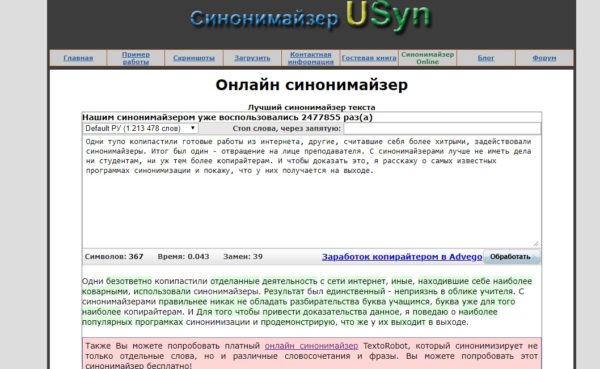Focus the Стоп слова input field

point(442,129)
